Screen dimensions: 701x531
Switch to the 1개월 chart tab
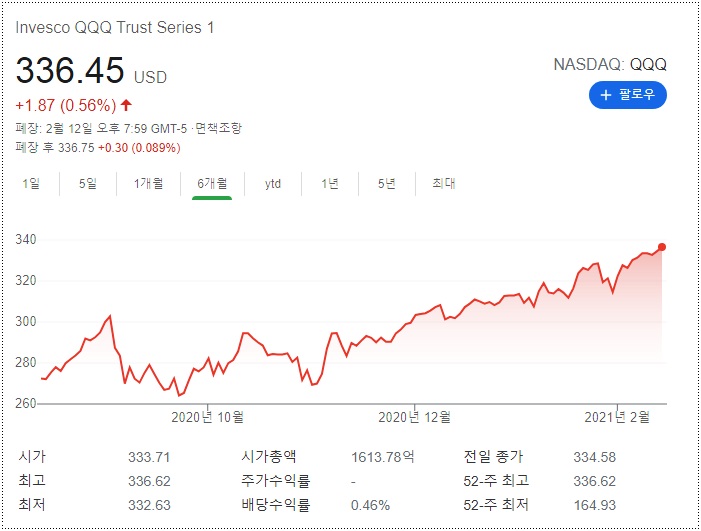148,183
